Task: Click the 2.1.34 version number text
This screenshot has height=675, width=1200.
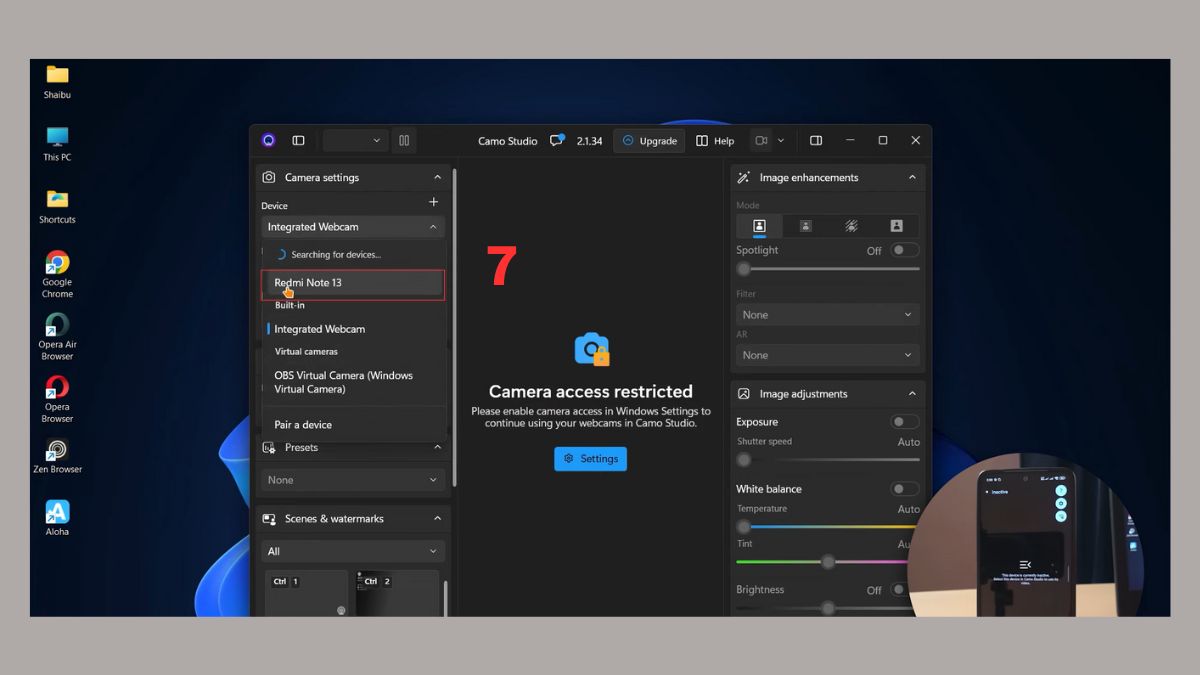Action: click(589, 141)
